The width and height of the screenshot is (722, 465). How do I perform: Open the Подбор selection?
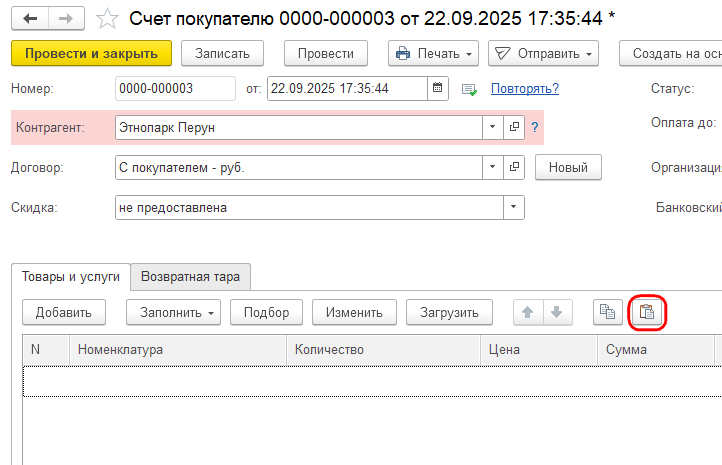tap(267, 312)
